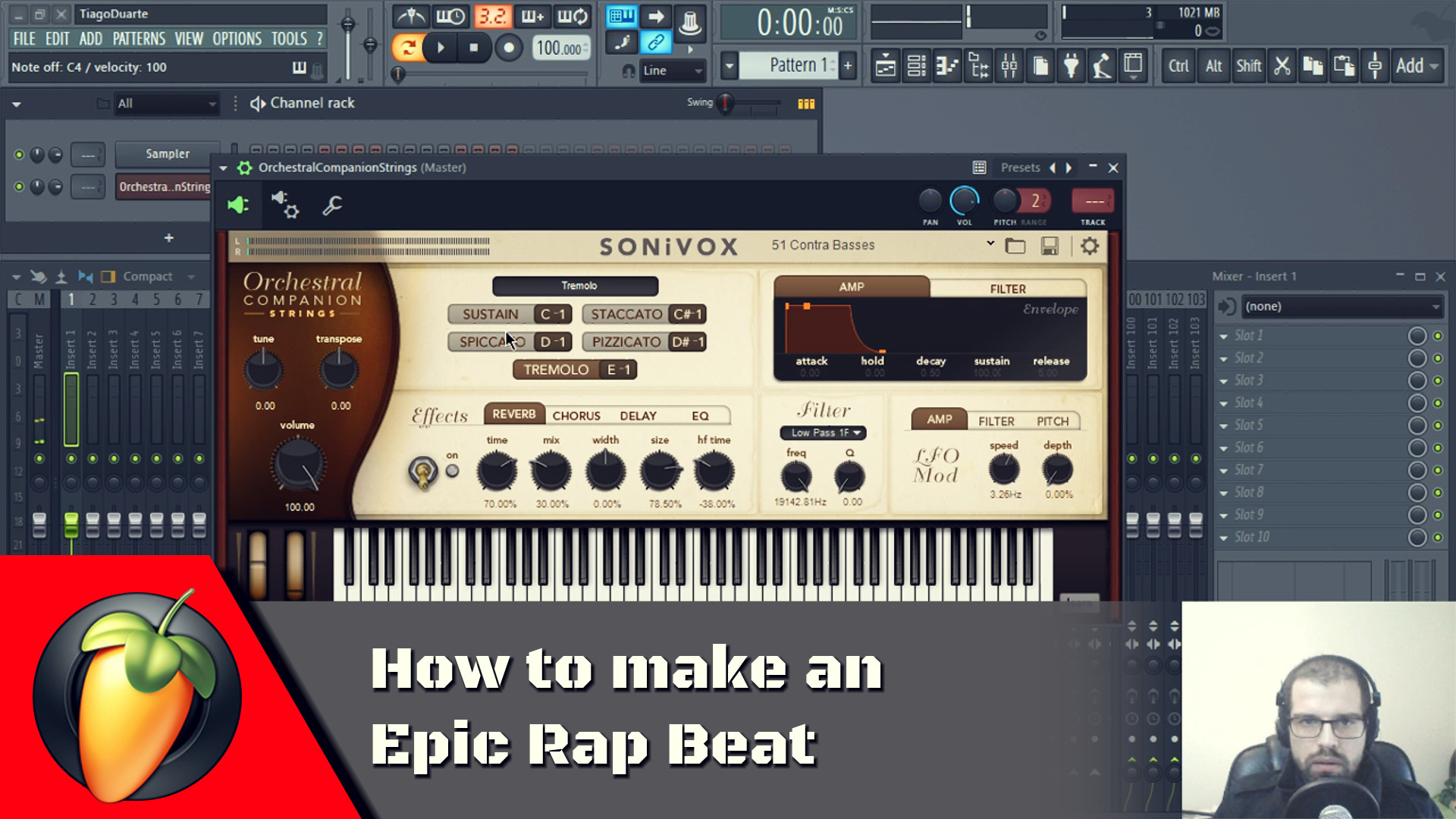This screenshot has width=1456, height=819.
Task: Open the plugin picker plug icon
Action: click(x=1071, y=66)
